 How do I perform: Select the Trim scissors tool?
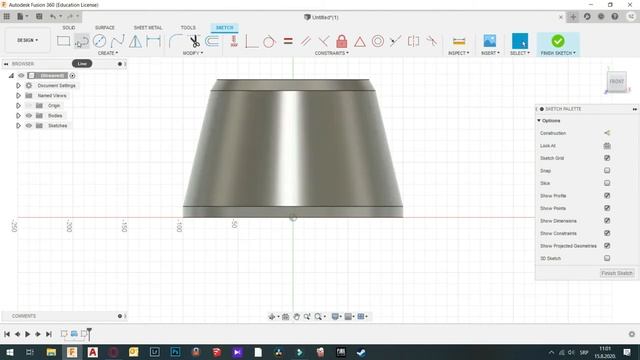(194, 41)
